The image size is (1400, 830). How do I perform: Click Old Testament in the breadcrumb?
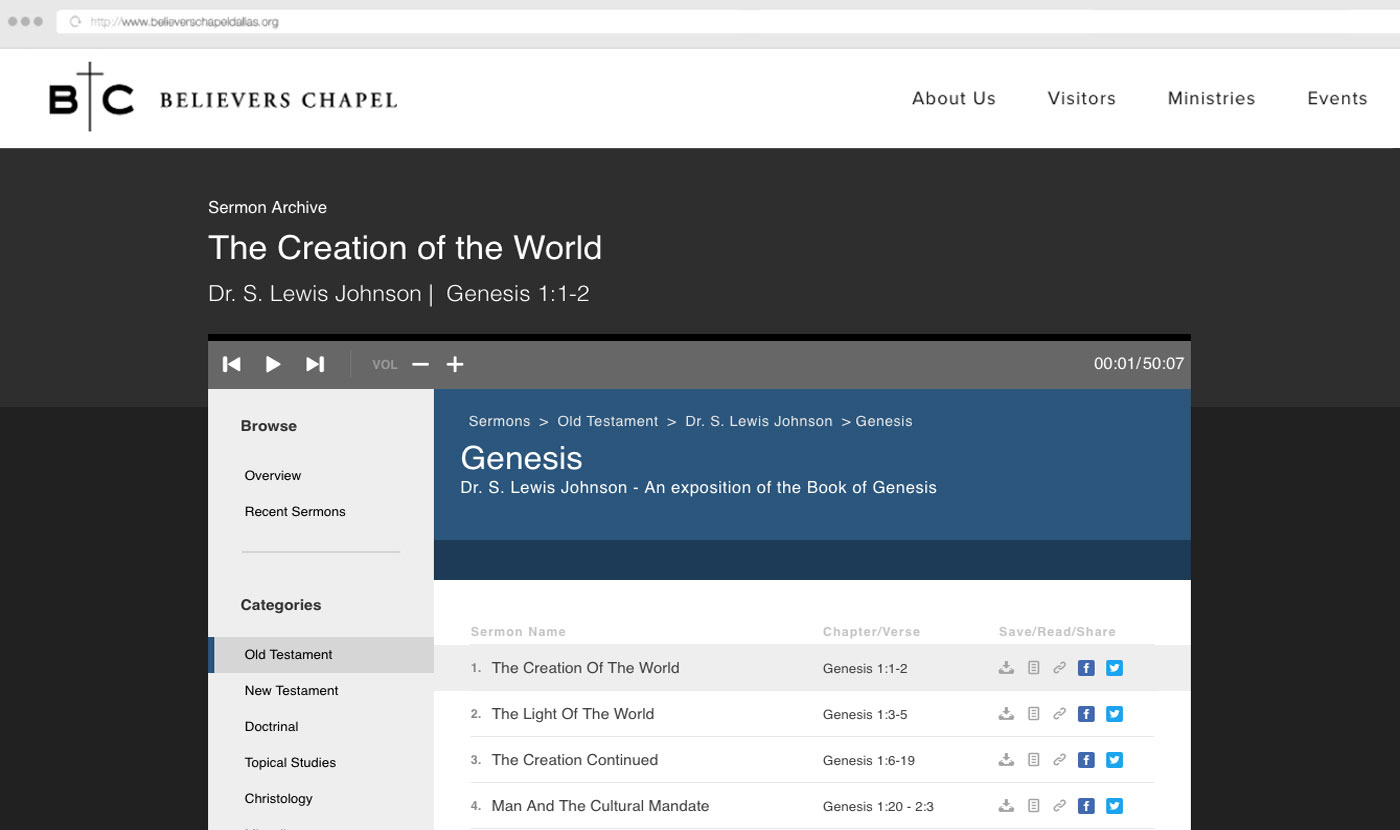pos(607,421)
